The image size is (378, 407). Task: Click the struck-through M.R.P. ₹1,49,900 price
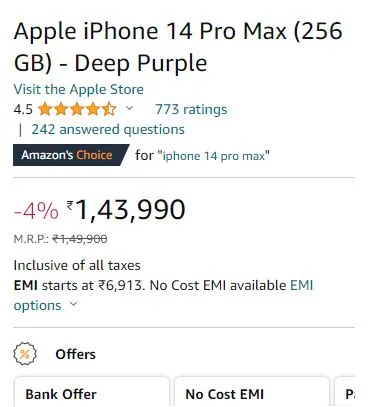pyautogui.click(x=80, y=239)
